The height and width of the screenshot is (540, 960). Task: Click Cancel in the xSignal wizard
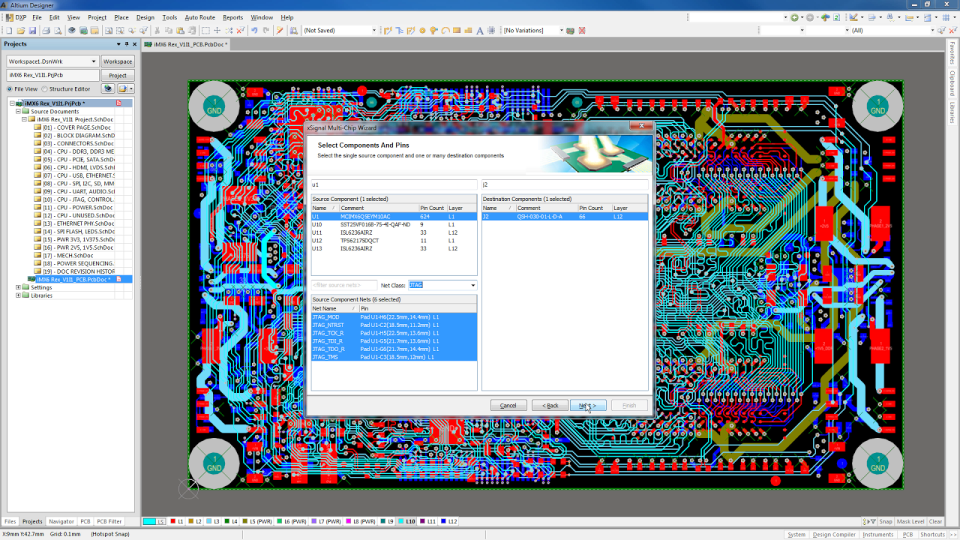(508, 405)
